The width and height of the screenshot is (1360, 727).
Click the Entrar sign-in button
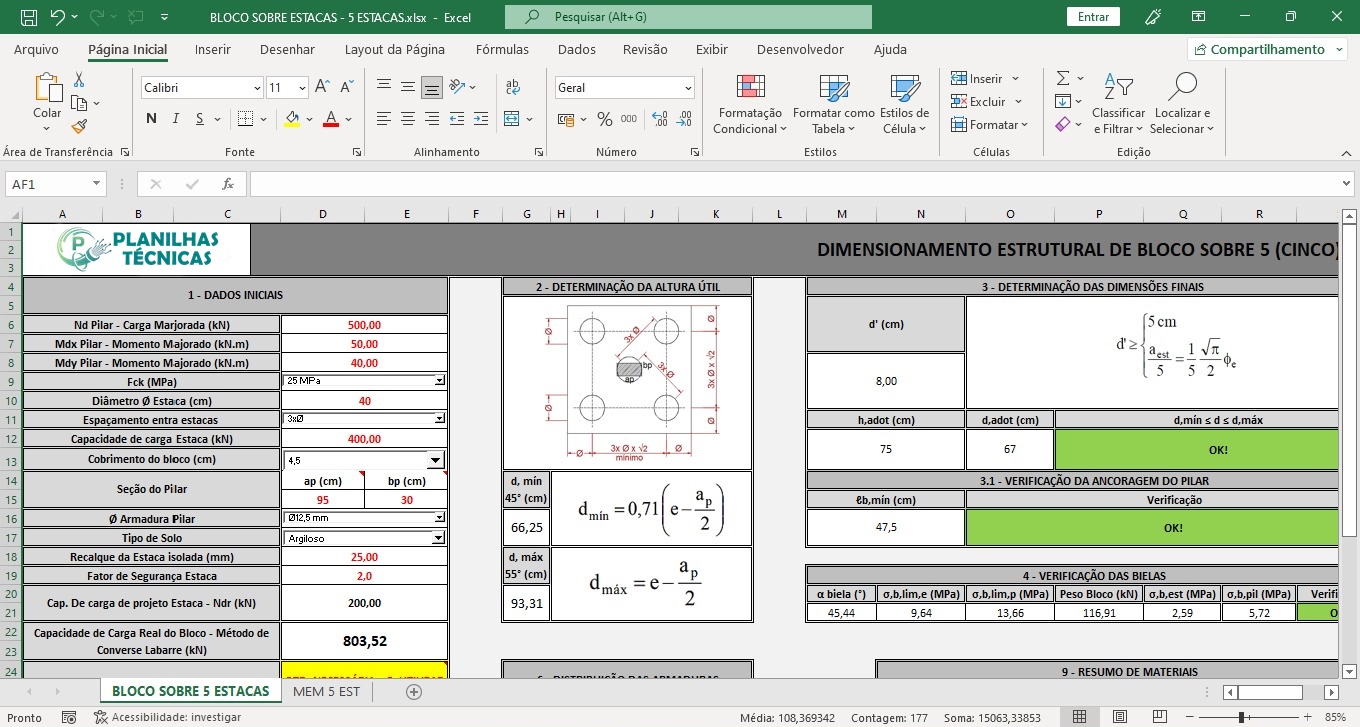click(x=1093, y=17)
